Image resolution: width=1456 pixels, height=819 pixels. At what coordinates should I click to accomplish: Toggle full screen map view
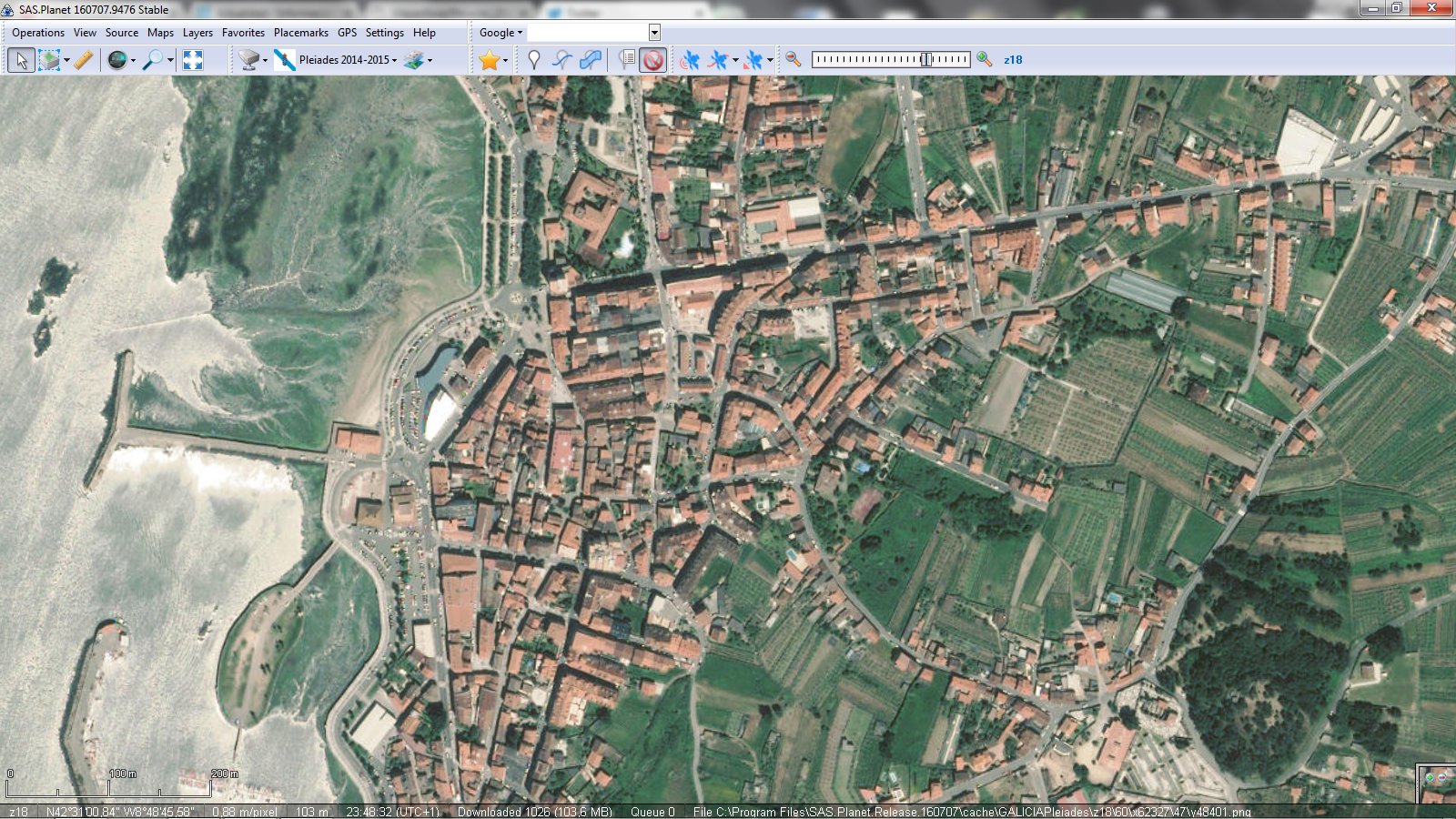(193, 60)
